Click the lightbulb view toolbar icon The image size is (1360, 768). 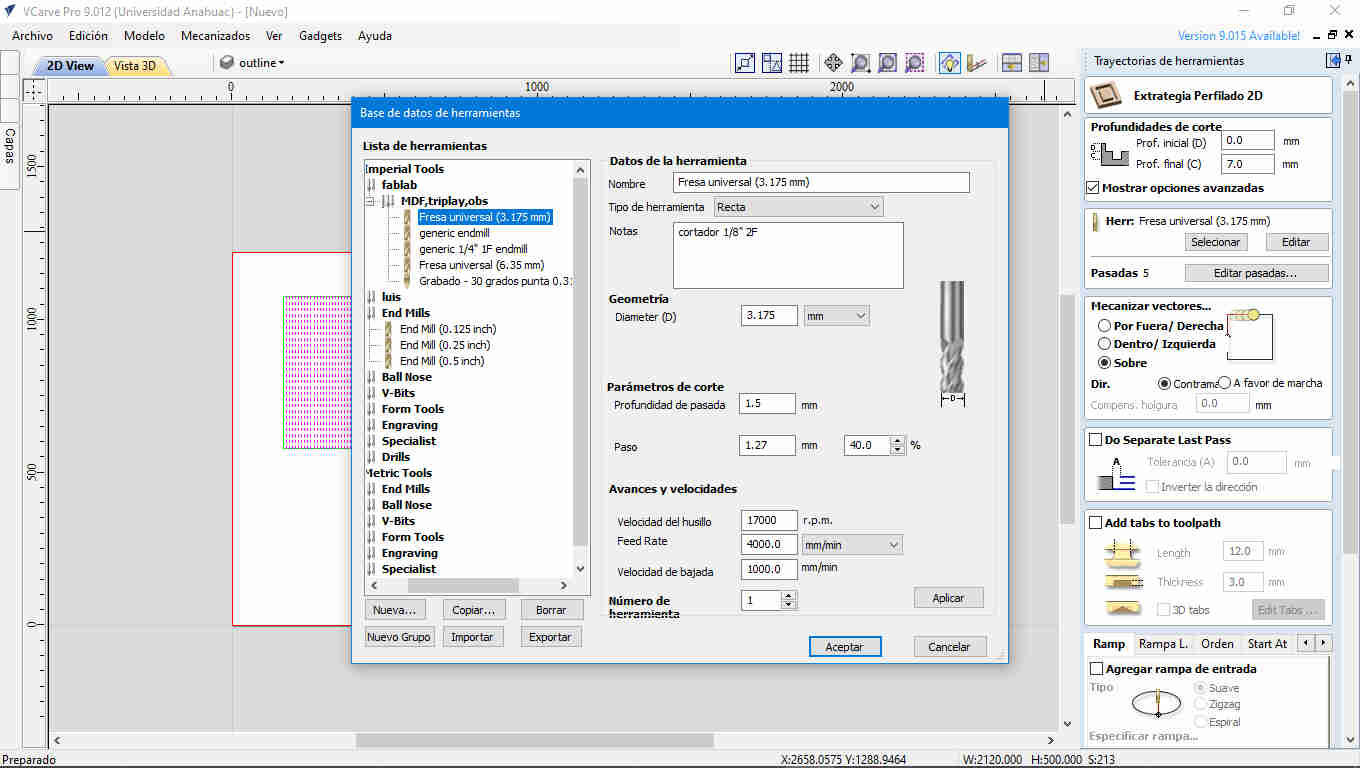(x=950, y=63)
